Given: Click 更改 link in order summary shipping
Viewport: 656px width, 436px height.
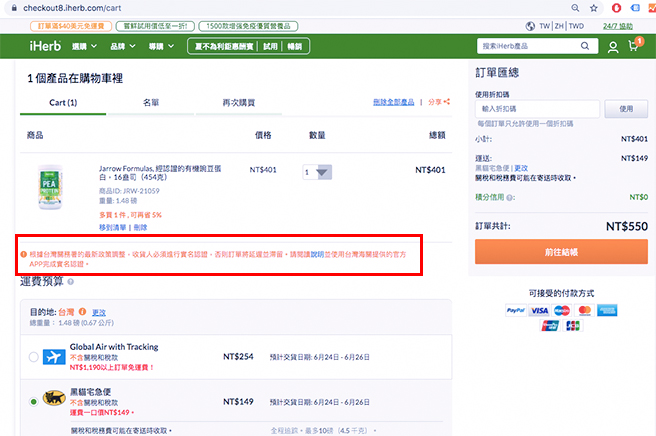Looking at the screenshot, I should 521,168.
